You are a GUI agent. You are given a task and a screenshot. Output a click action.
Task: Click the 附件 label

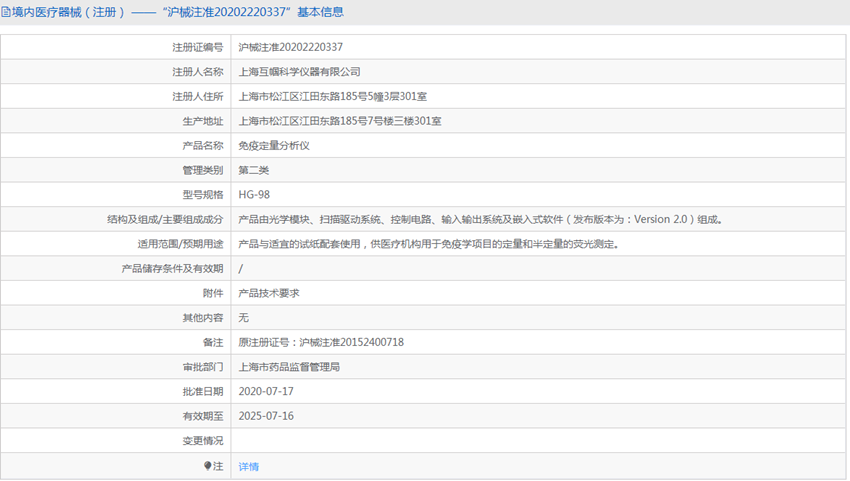(213, 293)
